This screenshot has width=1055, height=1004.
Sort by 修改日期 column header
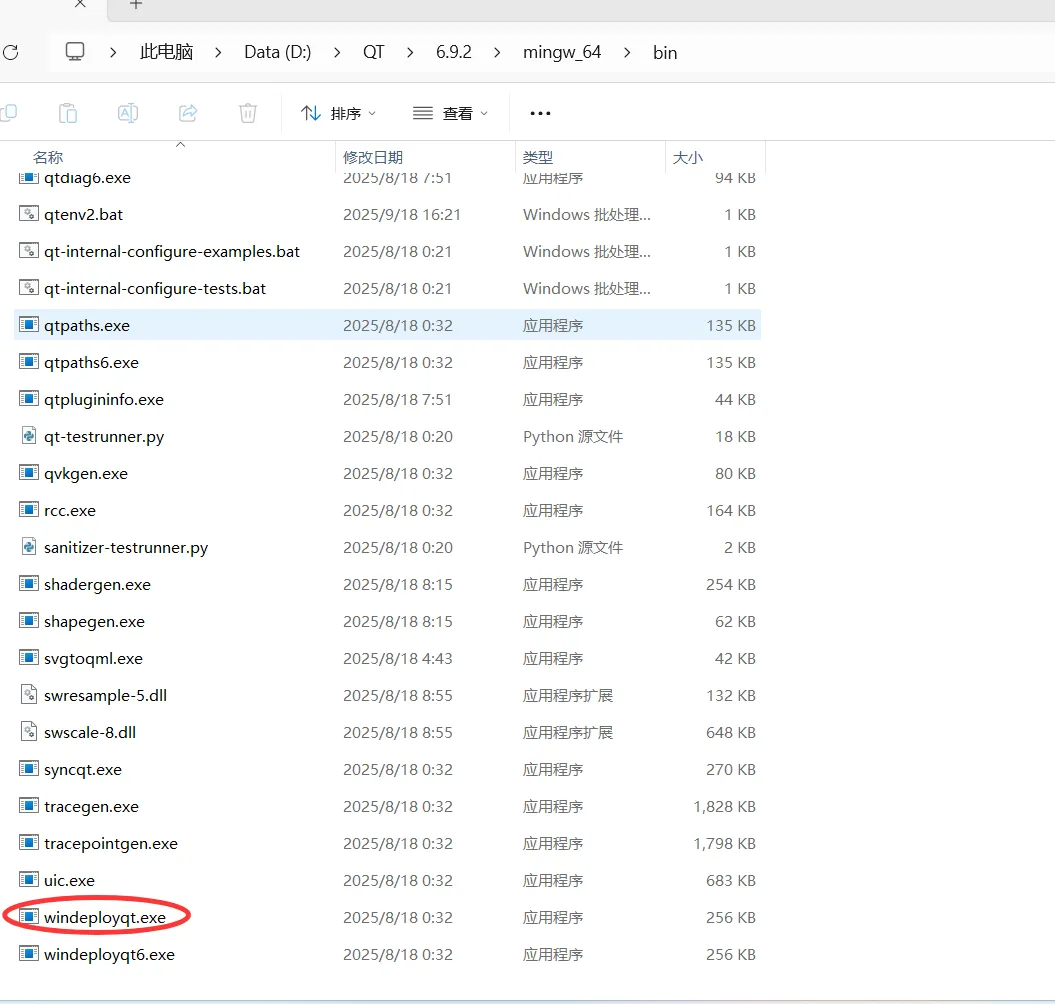tap(373, 157)
